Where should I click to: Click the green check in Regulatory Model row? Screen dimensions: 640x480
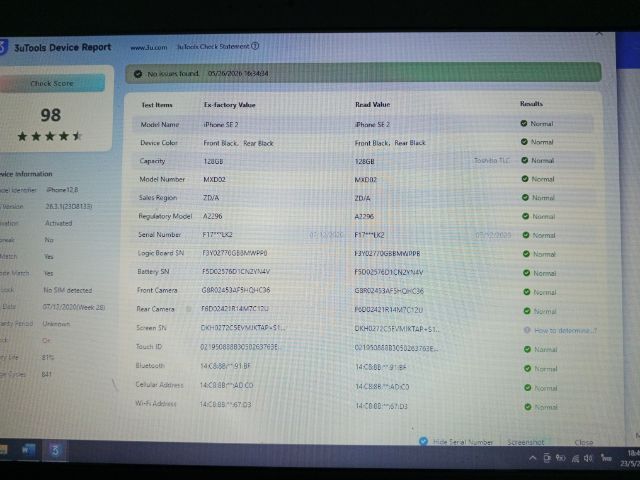(x=526, y=216)
